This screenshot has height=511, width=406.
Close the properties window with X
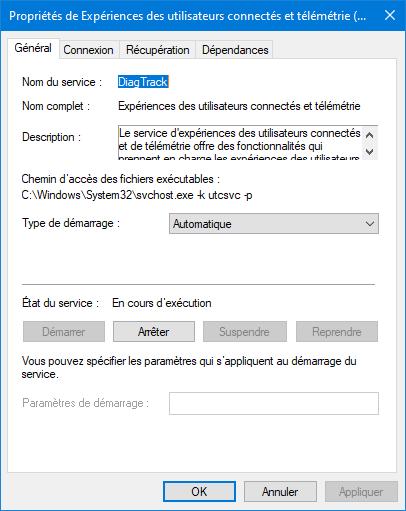click(x=390, y=15)
